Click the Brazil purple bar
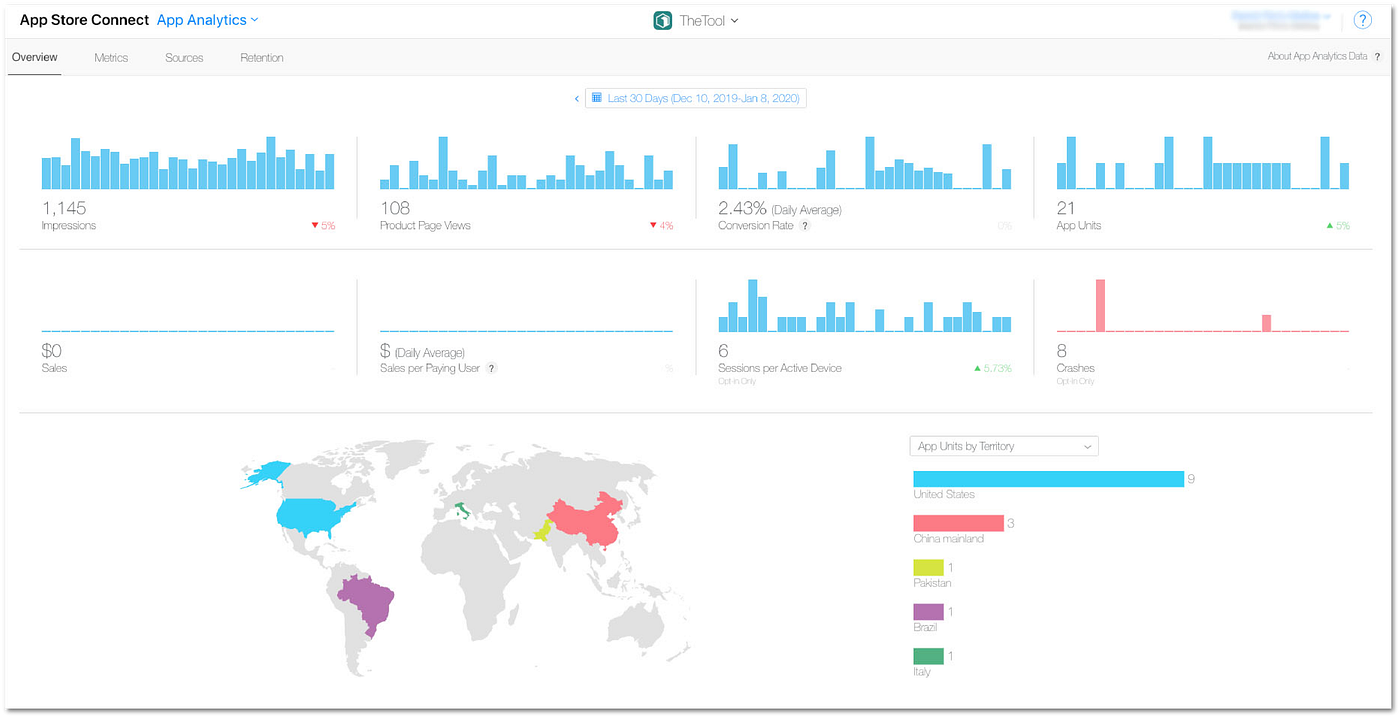The width and height of the screenshot is (1400, 718). coord(928,612)
